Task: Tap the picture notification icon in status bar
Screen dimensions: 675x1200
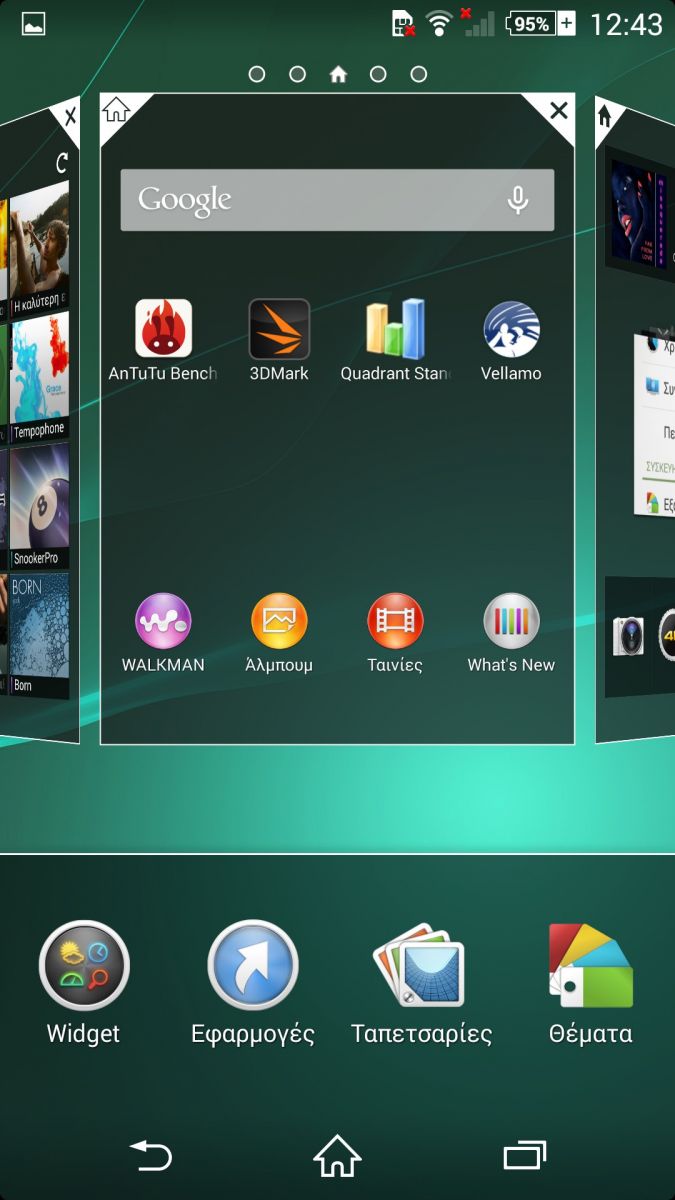Action: pyautogui.click(x=33, y=24)
